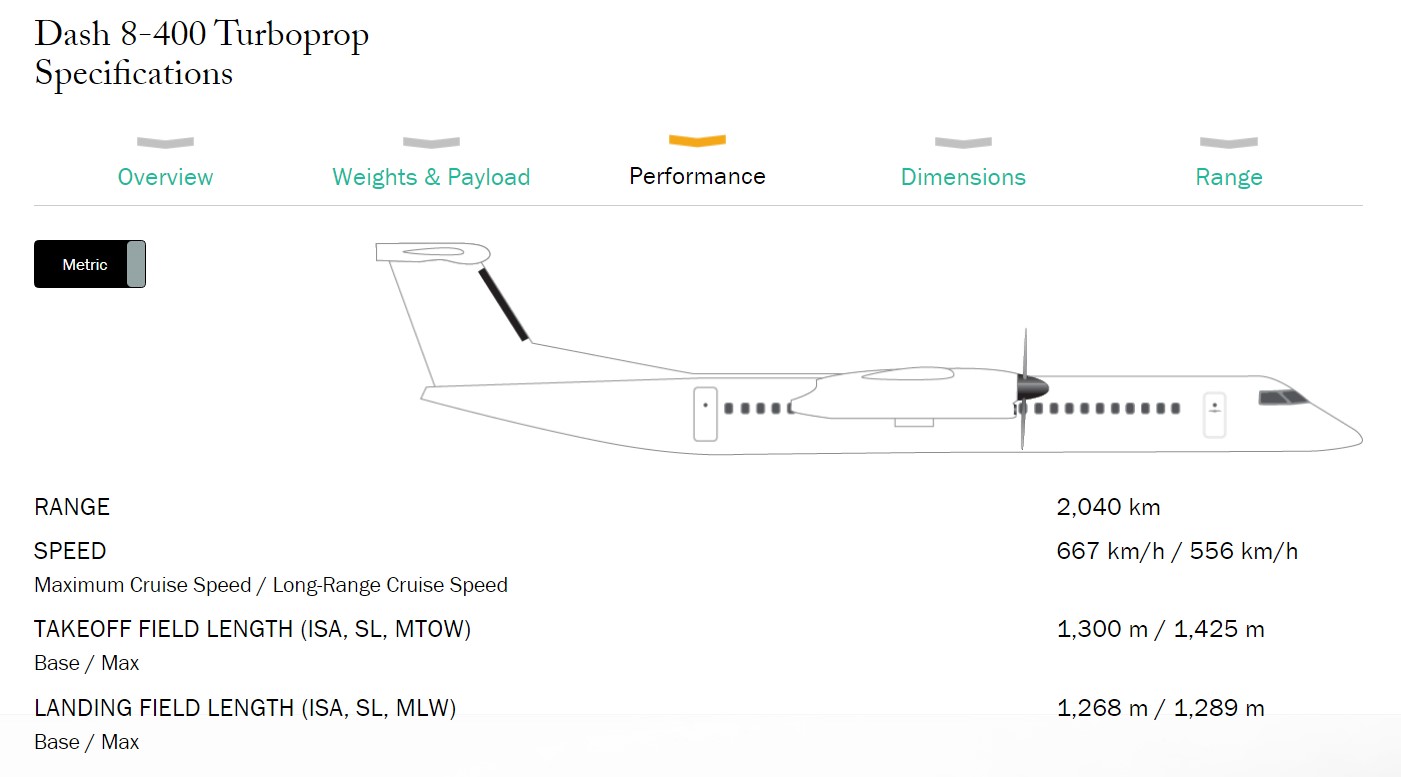1401x777 pixels.
Task: Click the Dash 8-400 Turboprop Specifications heading
Action: [202, 53]
